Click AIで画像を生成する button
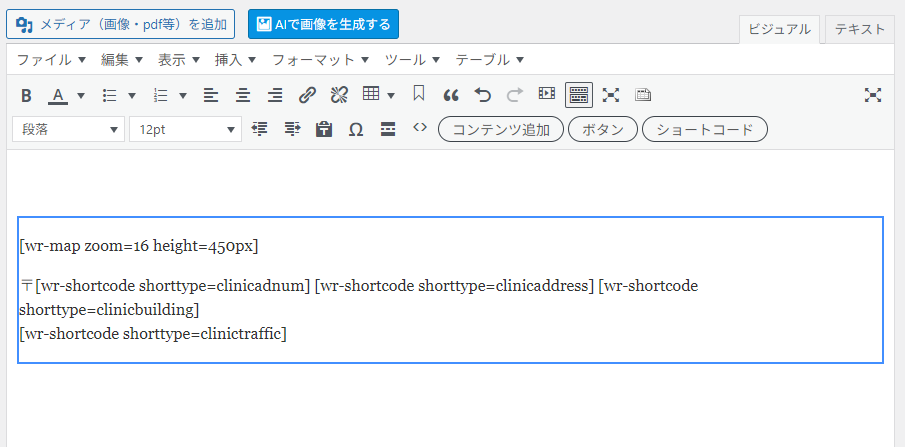The image size is (905, 447). [x=323, y=24]
